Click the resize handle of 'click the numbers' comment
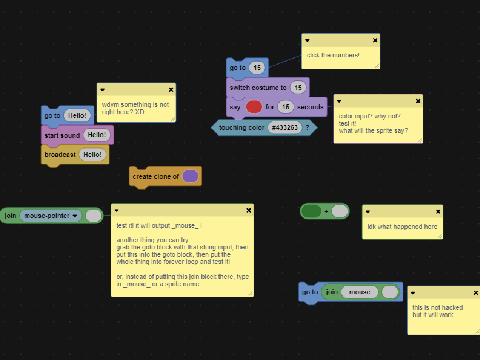Viewport: 480px width, 360px height. click(x=377, y=66)
